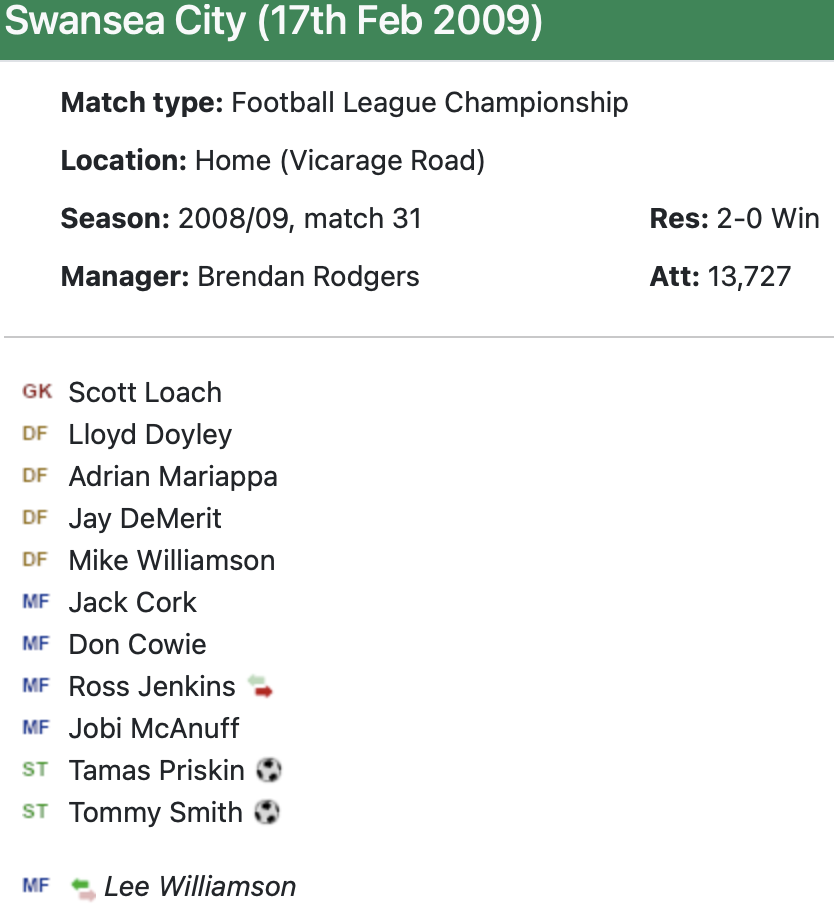Click the Swansea City match header
This screenshot has height=914, width=834.
(274, 24)
